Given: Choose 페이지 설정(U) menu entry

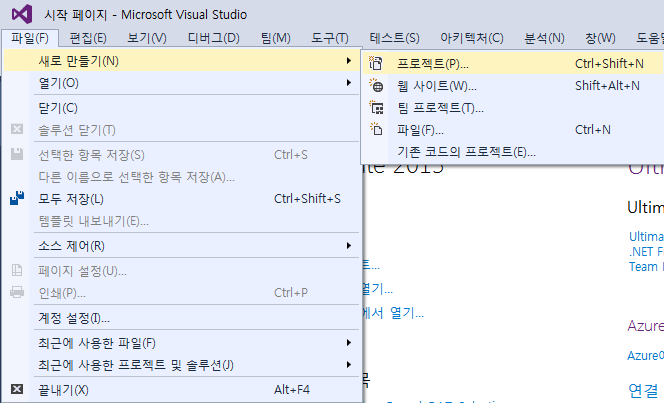Looking at the screenshot, I should point(182,271).
